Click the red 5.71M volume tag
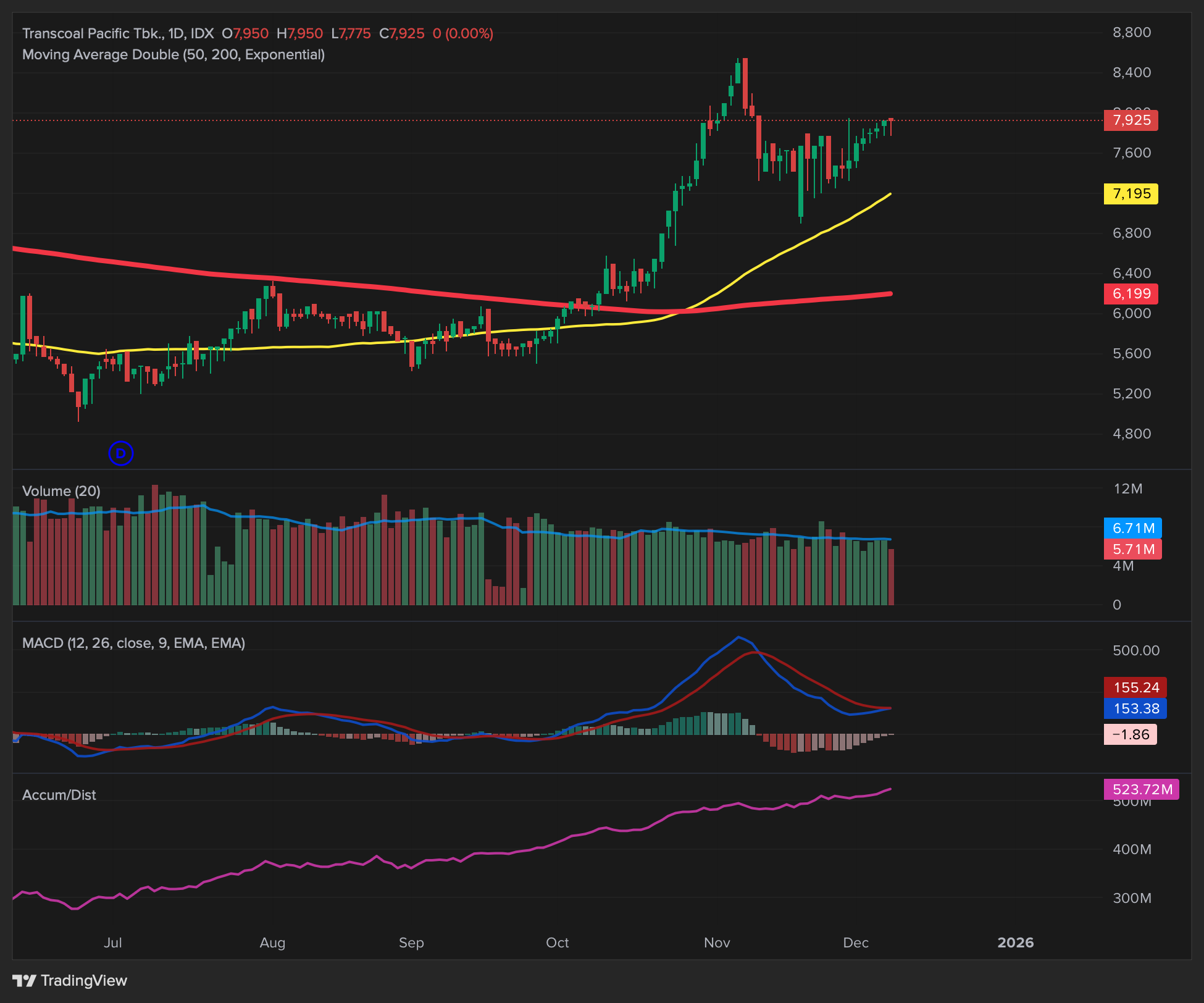Viewport: 1204px width, 1003px height. click(1132, 549)
